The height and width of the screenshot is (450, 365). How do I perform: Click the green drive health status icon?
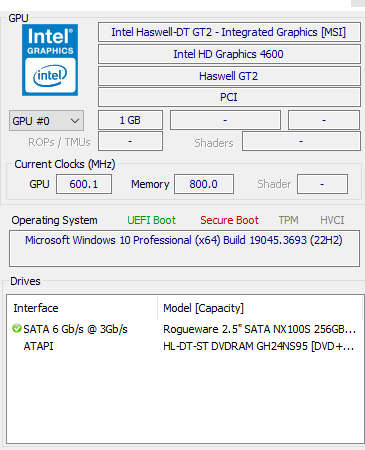16,329
